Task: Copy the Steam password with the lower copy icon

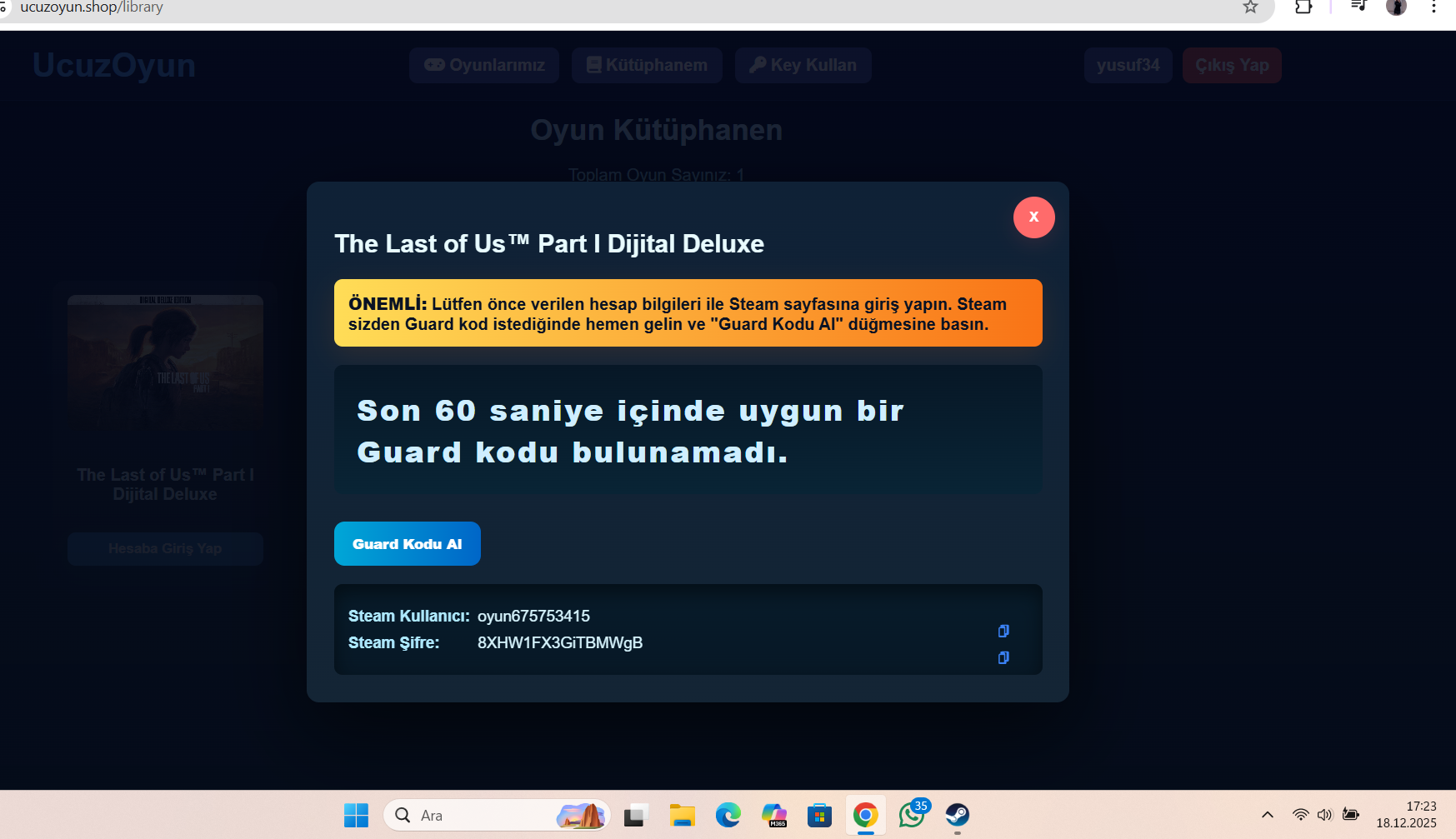Action: click(1003, 657)
